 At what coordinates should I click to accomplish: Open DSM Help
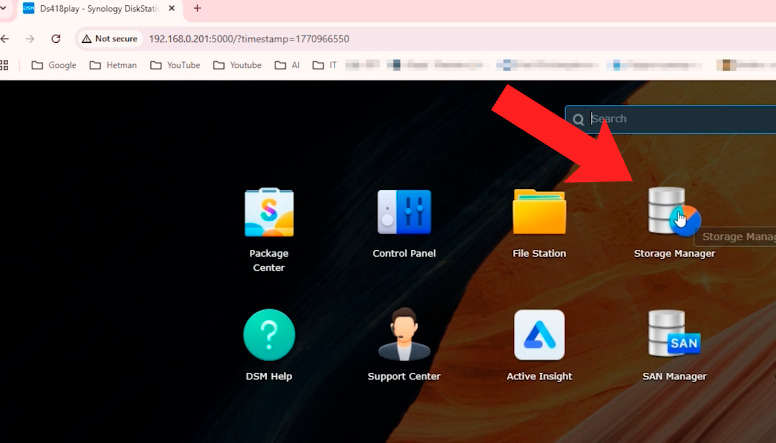coord(269,335)
